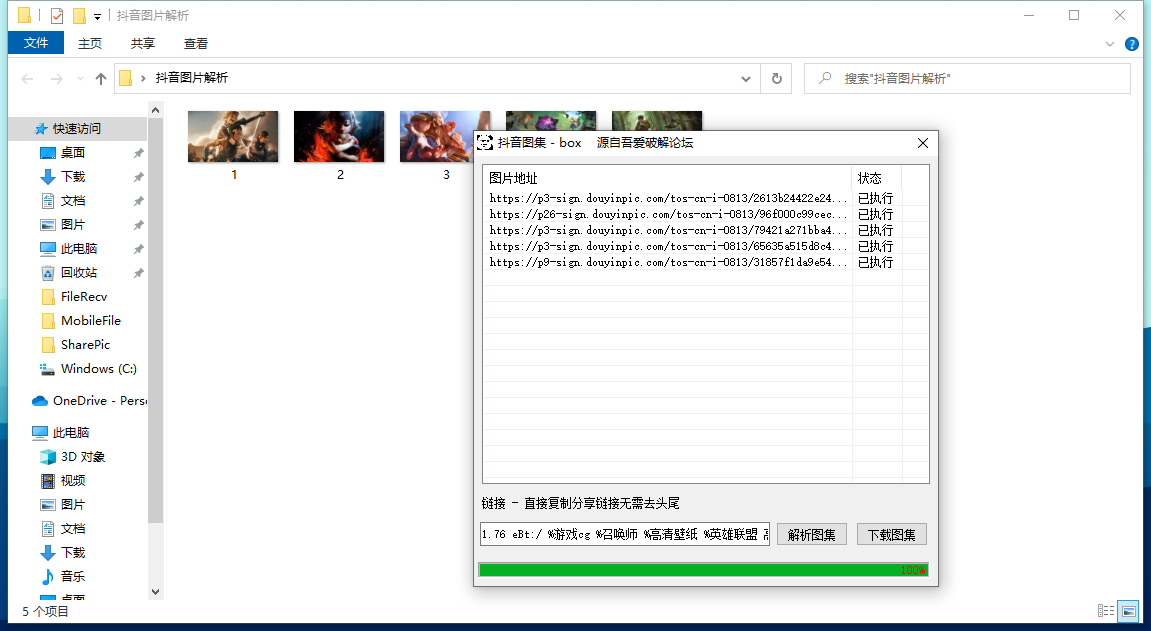Open pinned 此电脑 under quick access
Viewport: 1151px width, 631px height.
pyautogui.click(x=79, y=249)
